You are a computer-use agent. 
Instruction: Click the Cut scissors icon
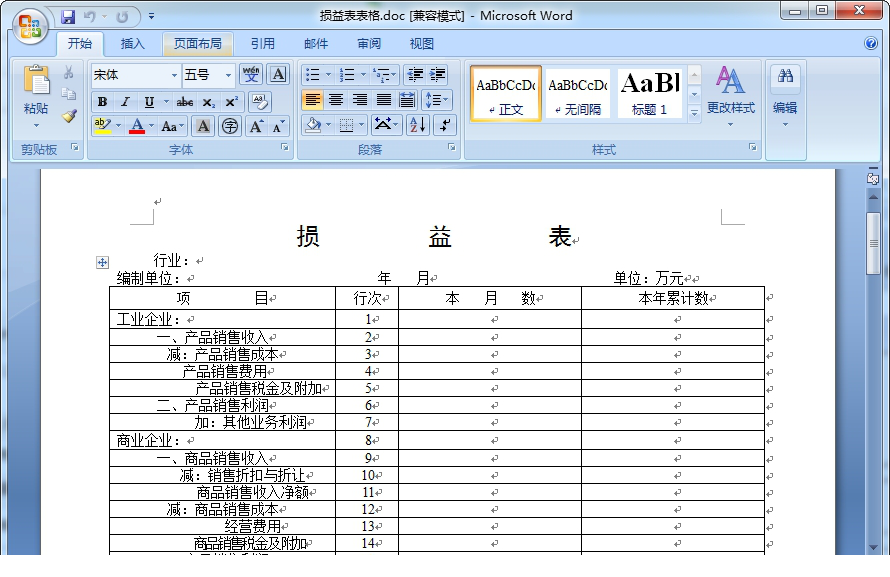coord(69,73)
